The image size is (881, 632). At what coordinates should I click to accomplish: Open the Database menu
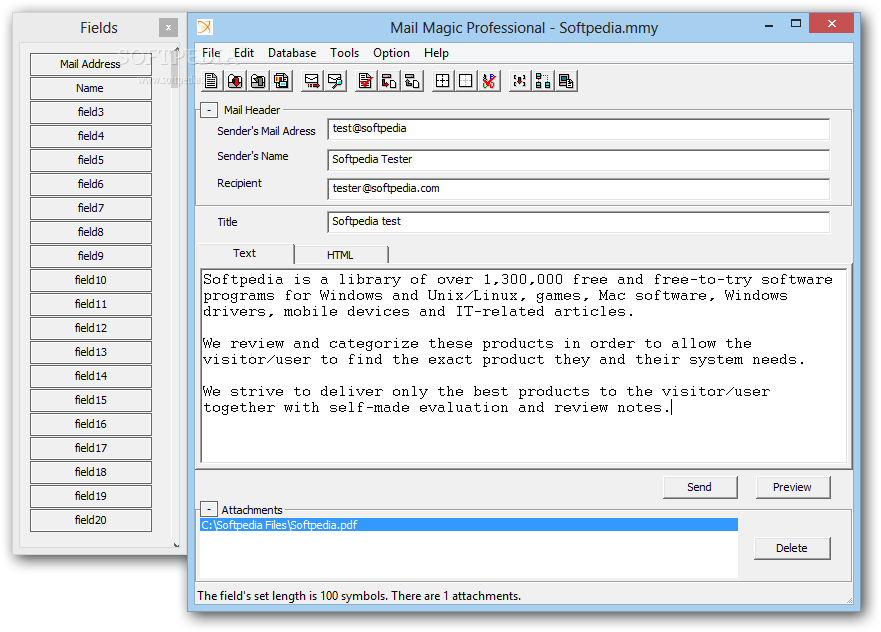292,53
